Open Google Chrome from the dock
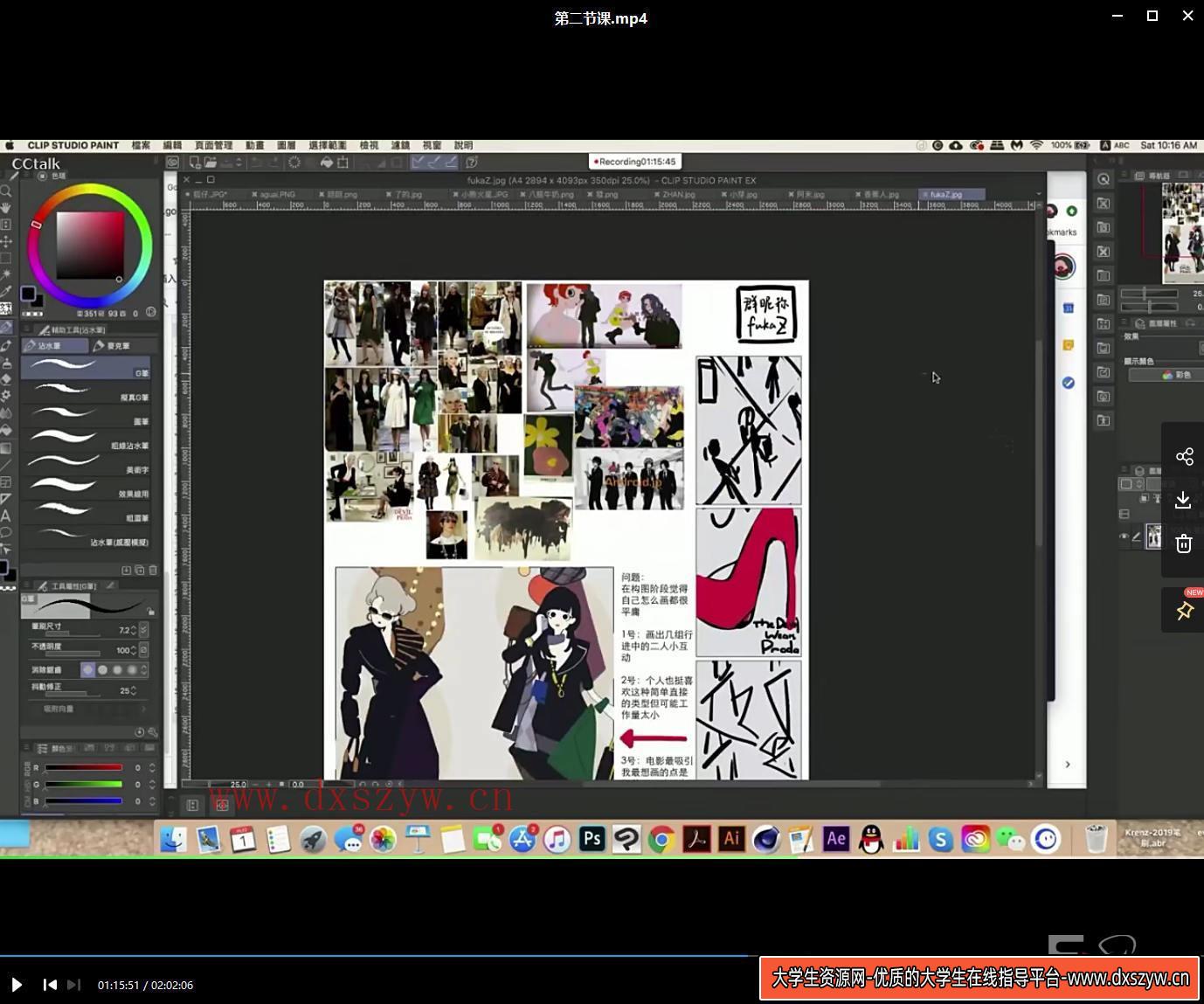The height and width of the screenshot is (1004, 1204). (x=661, y=840)
